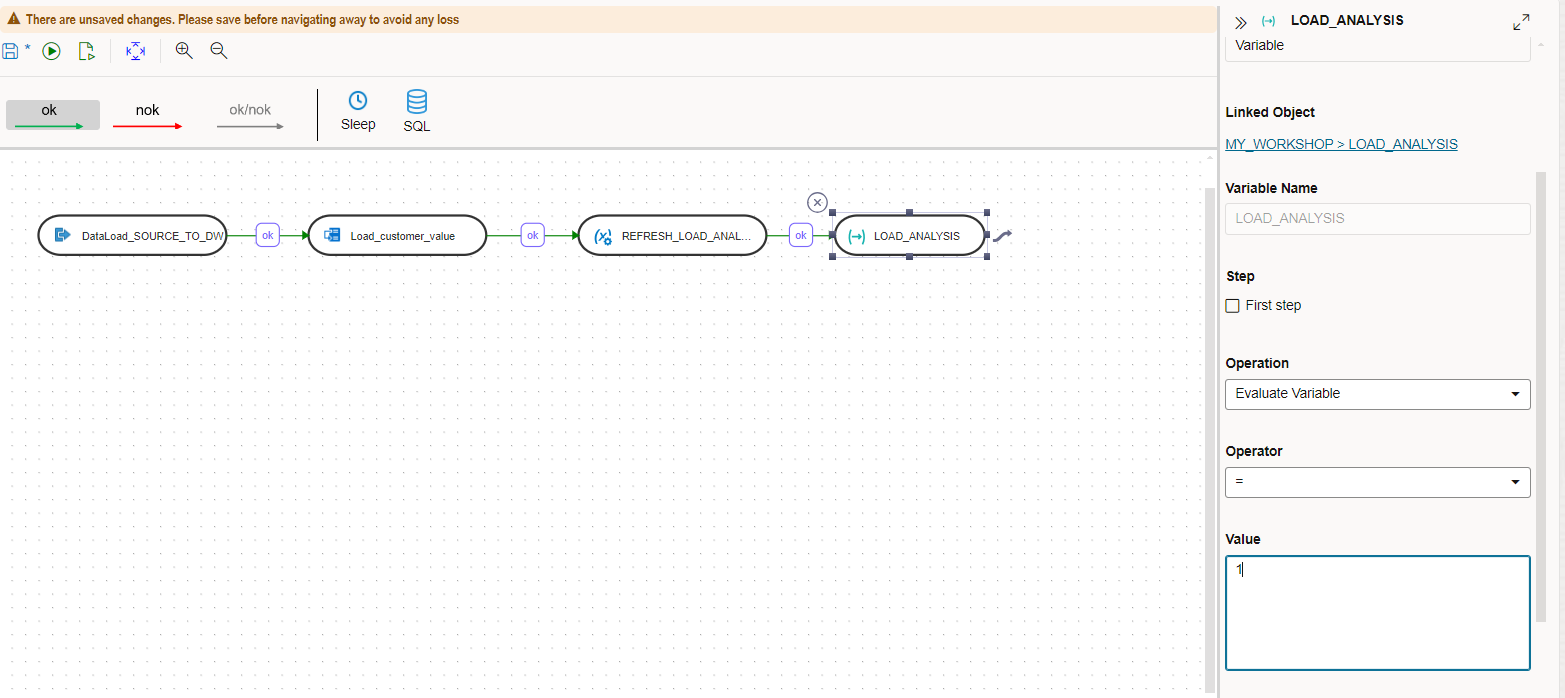This screenshot has width=1565, height=698.
Task: Click the Variable type field at panel top
Action: click(1377, 46)
